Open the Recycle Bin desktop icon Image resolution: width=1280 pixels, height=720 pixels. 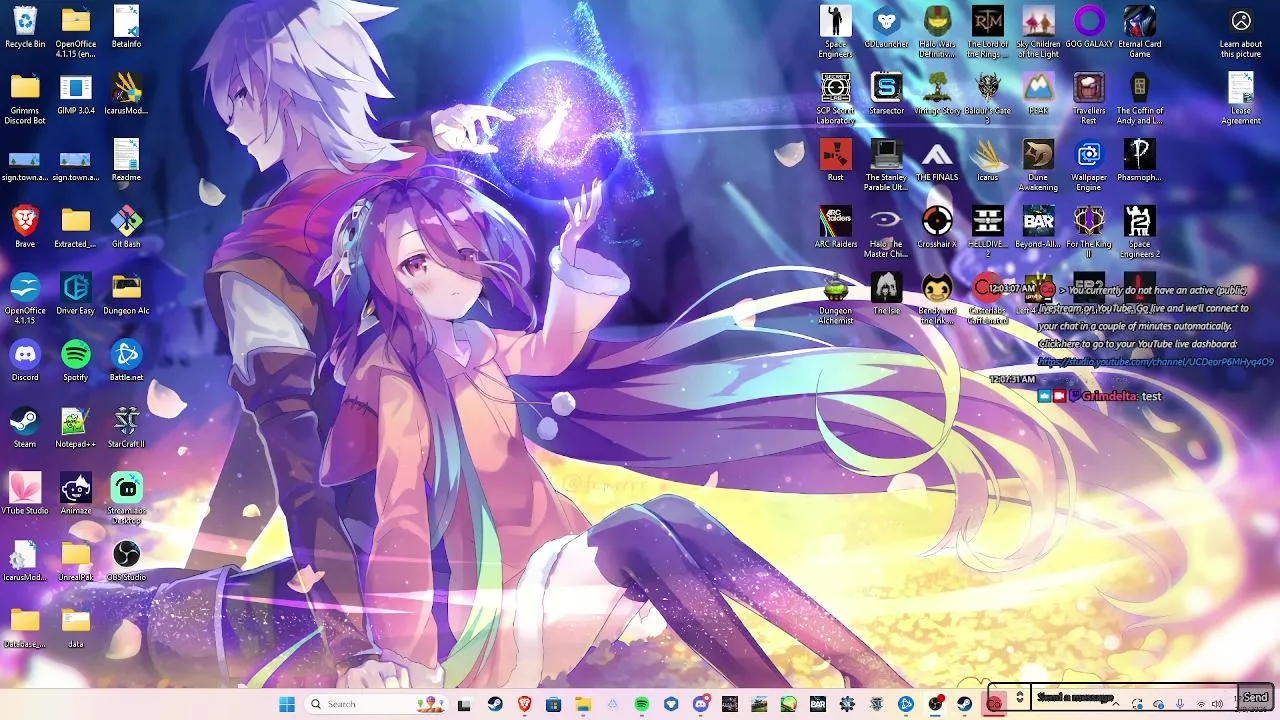pyautogui.click(x=25, y=27)
